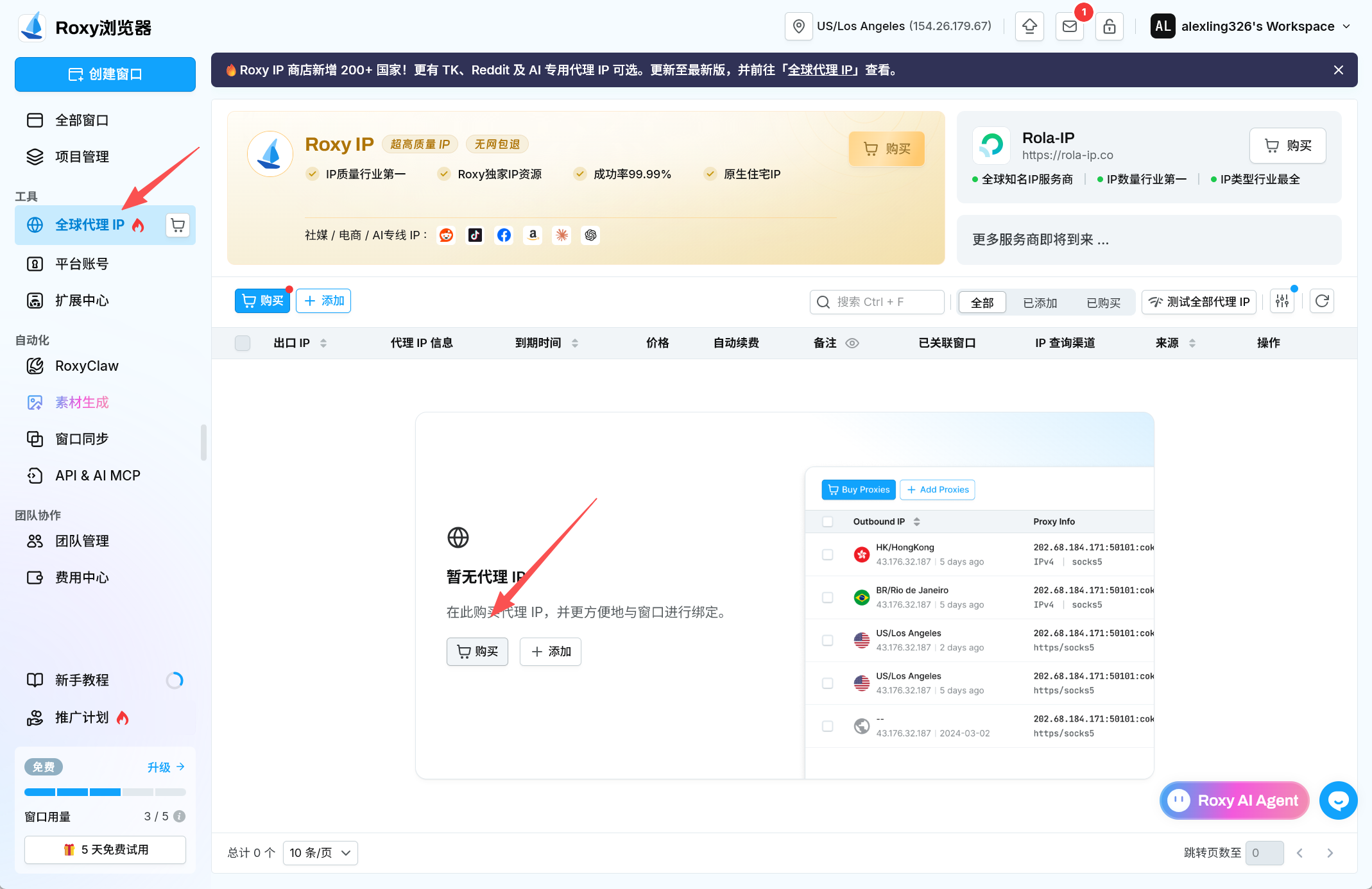Open the mail notifications icon
Screen dimensions: 1372x889
click(x=1070, y=26)
